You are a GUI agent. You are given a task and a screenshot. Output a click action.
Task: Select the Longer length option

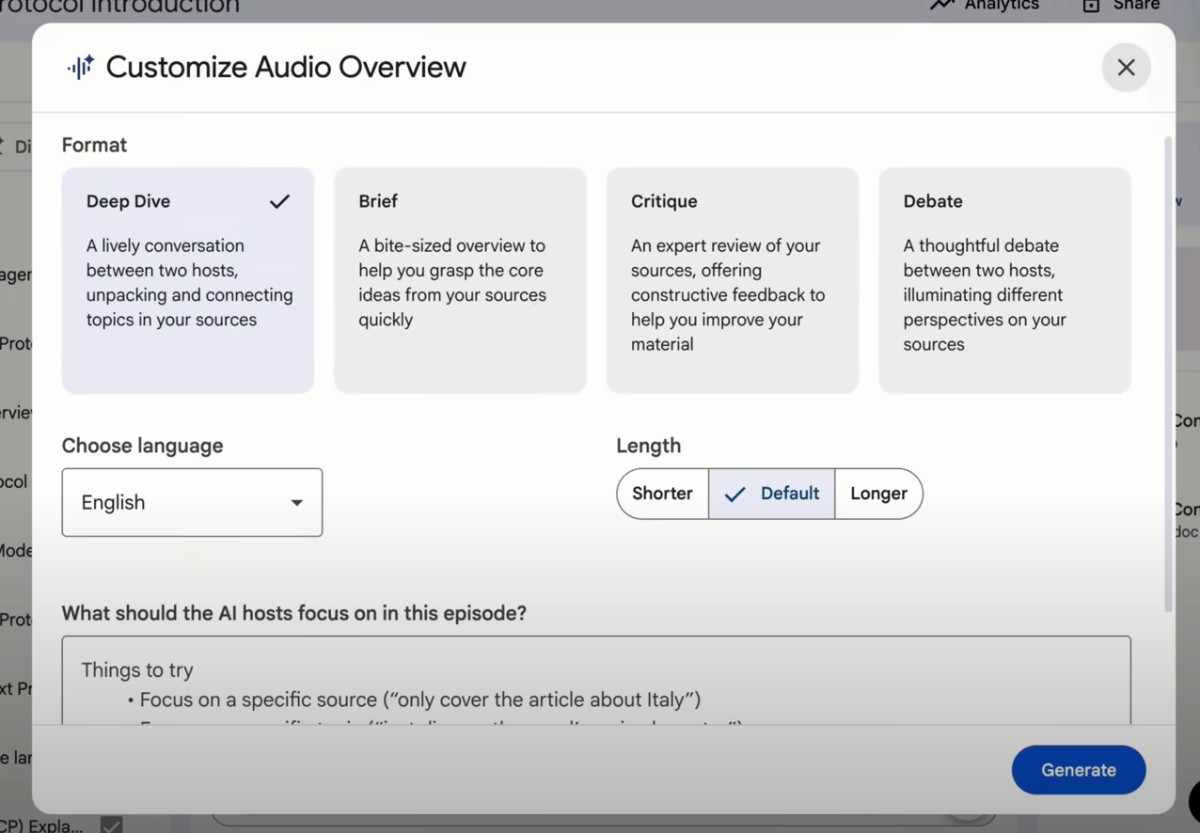pos(879,493)
